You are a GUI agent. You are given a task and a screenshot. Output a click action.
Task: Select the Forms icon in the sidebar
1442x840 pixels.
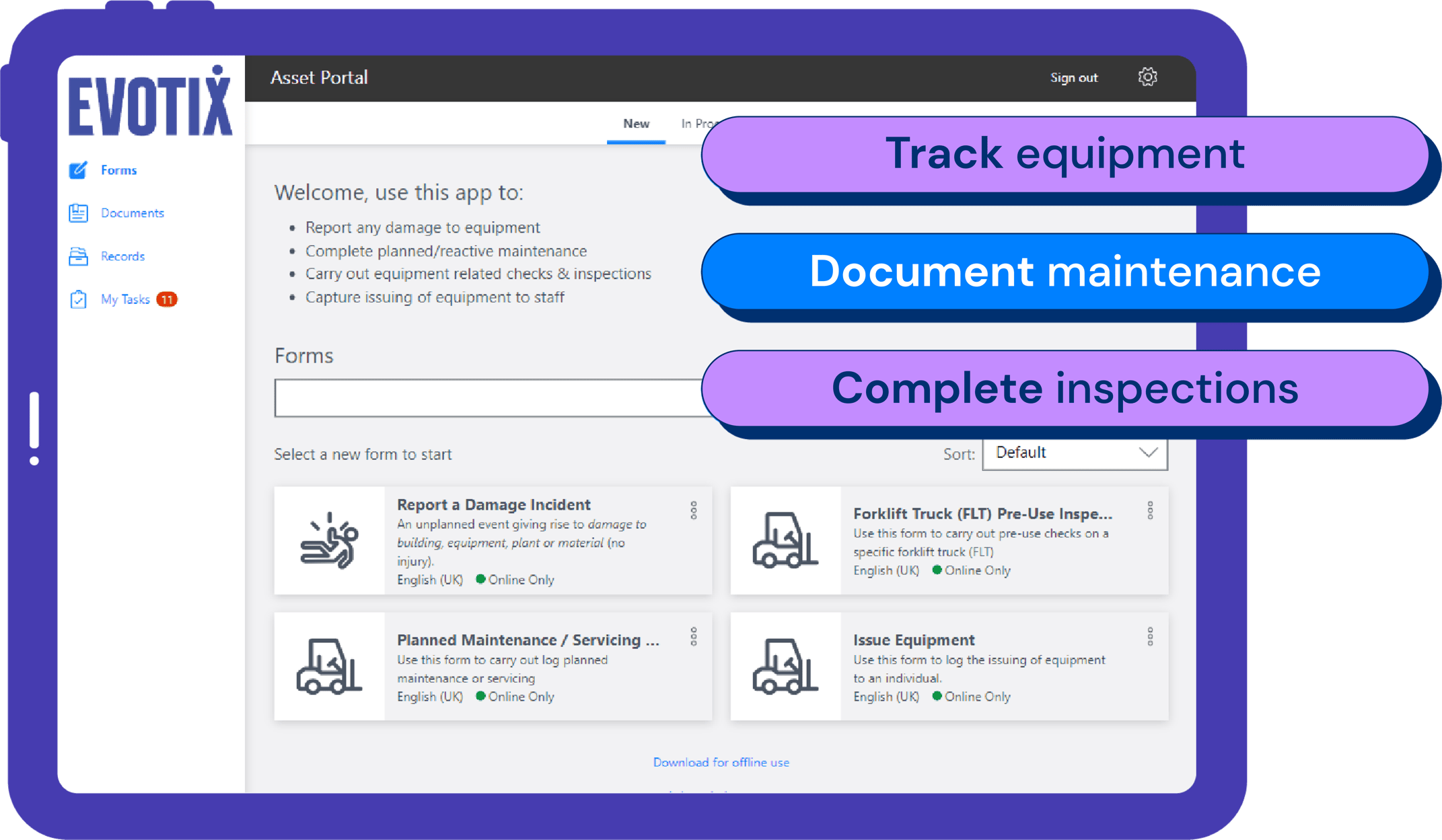pos(79,170)
